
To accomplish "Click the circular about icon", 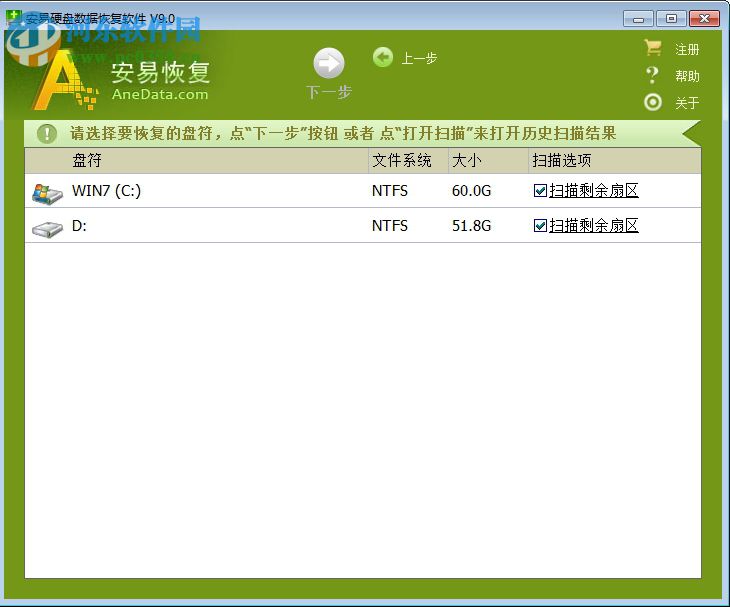I will coord(653,102).
